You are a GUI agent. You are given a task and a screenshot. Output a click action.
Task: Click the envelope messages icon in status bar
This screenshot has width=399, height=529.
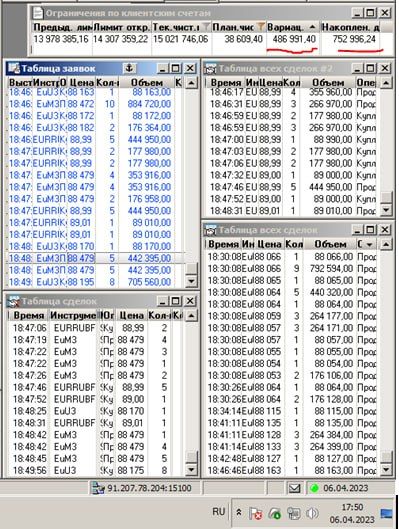(x=294, y=488)
